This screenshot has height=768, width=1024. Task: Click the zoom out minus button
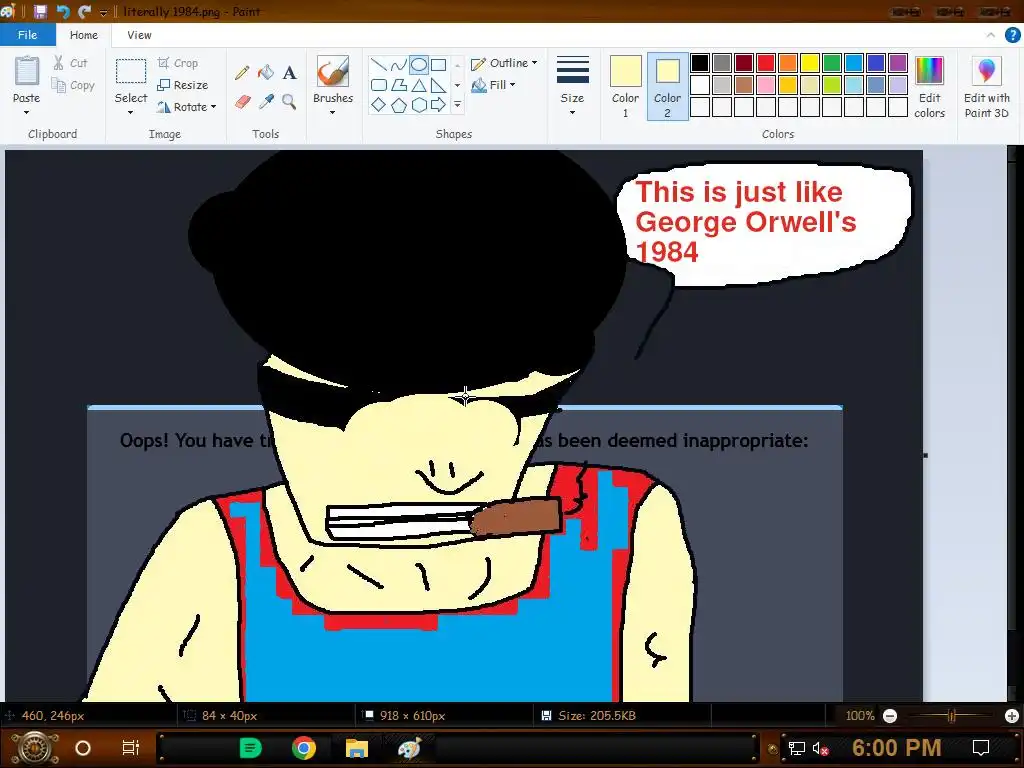tap(889, 716)
